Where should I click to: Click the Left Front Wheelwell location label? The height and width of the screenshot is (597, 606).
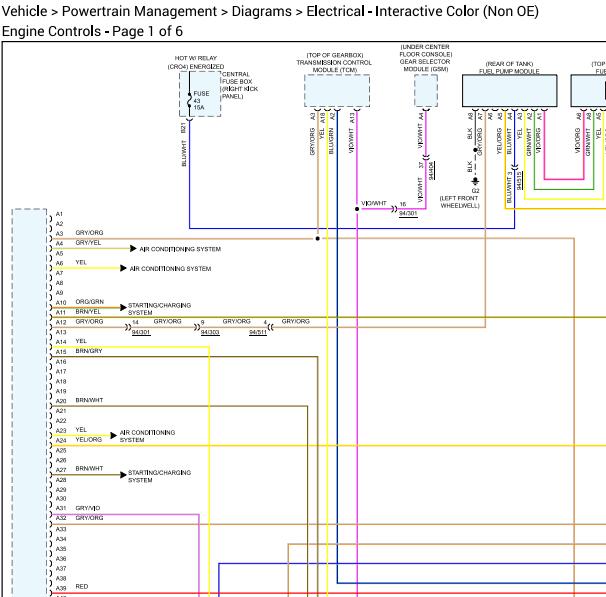point(460,202)
